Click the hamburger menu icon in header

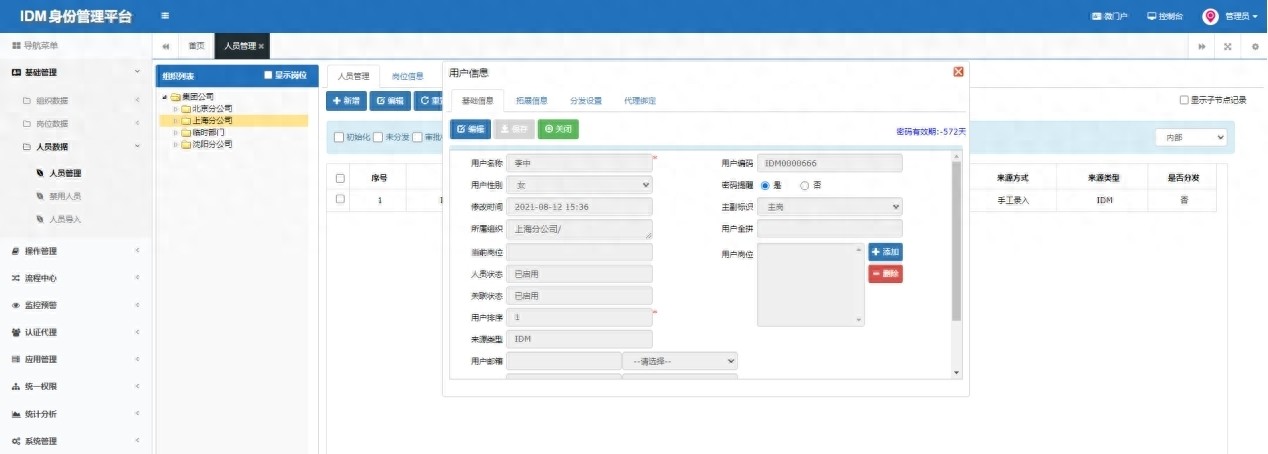pyautogui.click(x=165, y=16)
